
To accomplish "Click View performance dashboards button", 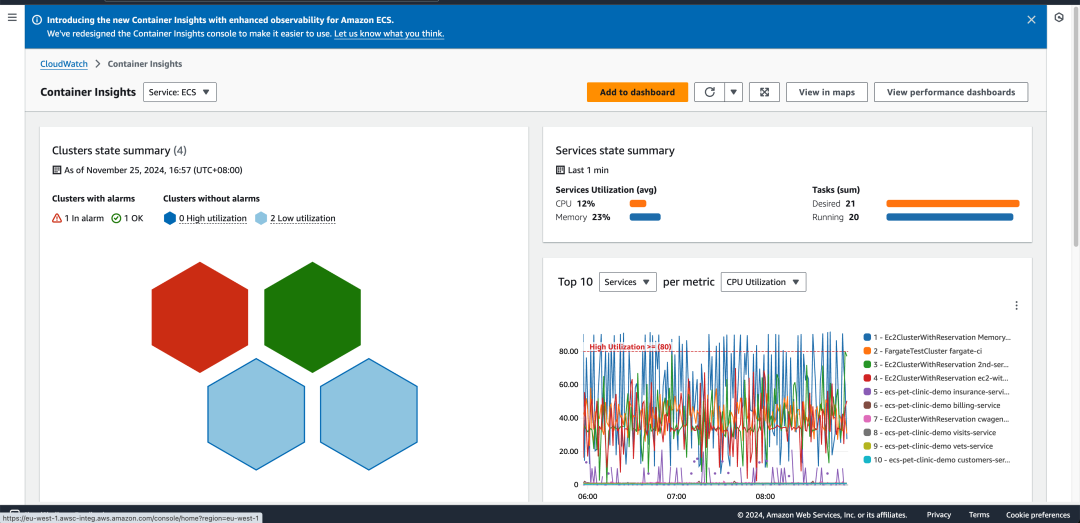I will pyautogui.click(x=951, y=92).
